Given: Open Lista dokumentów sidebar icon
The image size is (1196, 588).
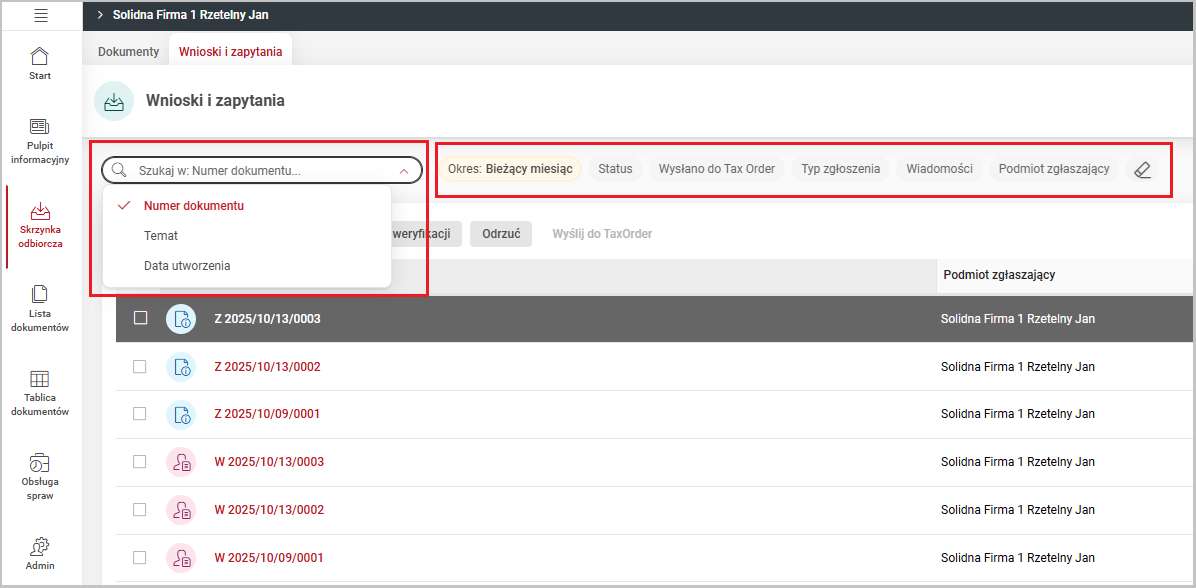Looking at the screenshot, I should 40,294.
